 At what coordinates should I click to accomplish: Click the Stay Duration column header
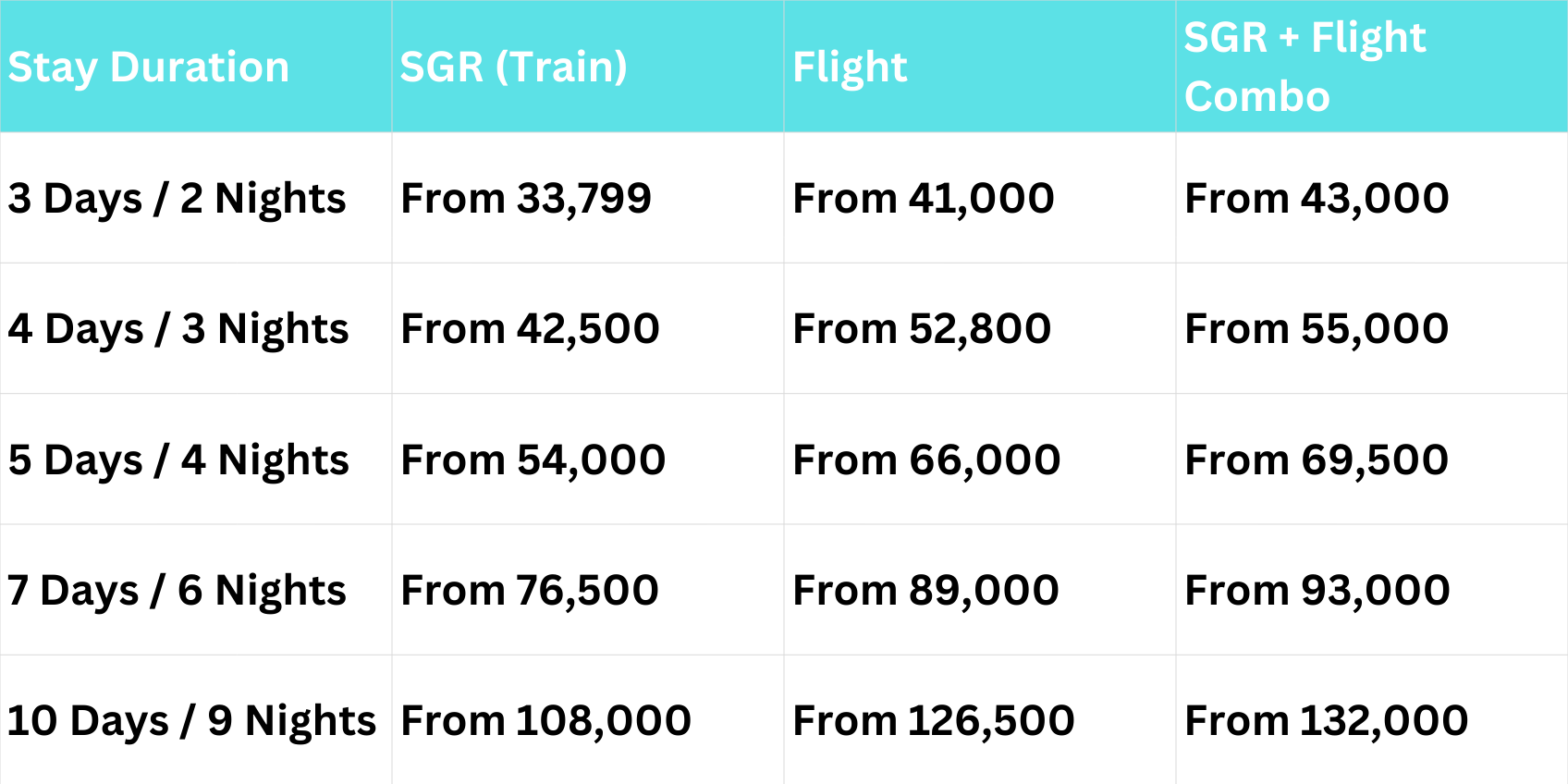click(x=149, y=67)
